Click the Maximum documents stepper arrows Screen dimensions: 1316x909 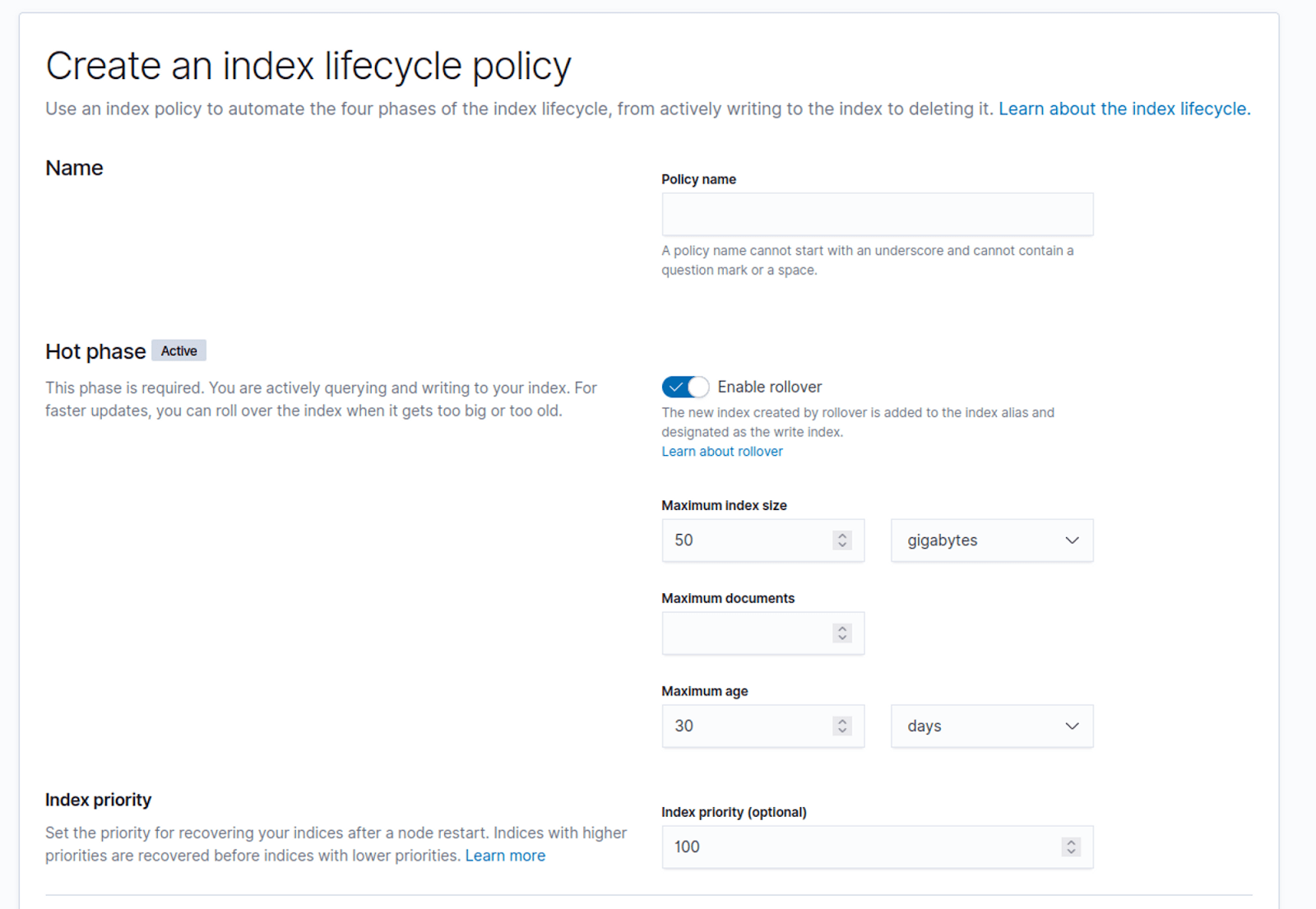coord(841,633)
